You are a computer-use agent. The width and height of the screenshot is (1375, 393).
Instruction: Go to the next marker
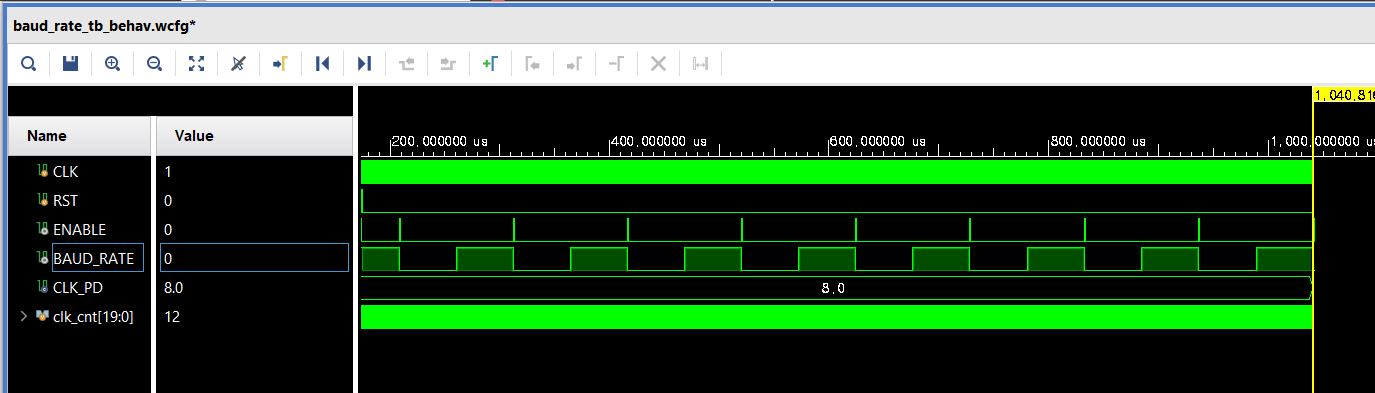(574, 64)
